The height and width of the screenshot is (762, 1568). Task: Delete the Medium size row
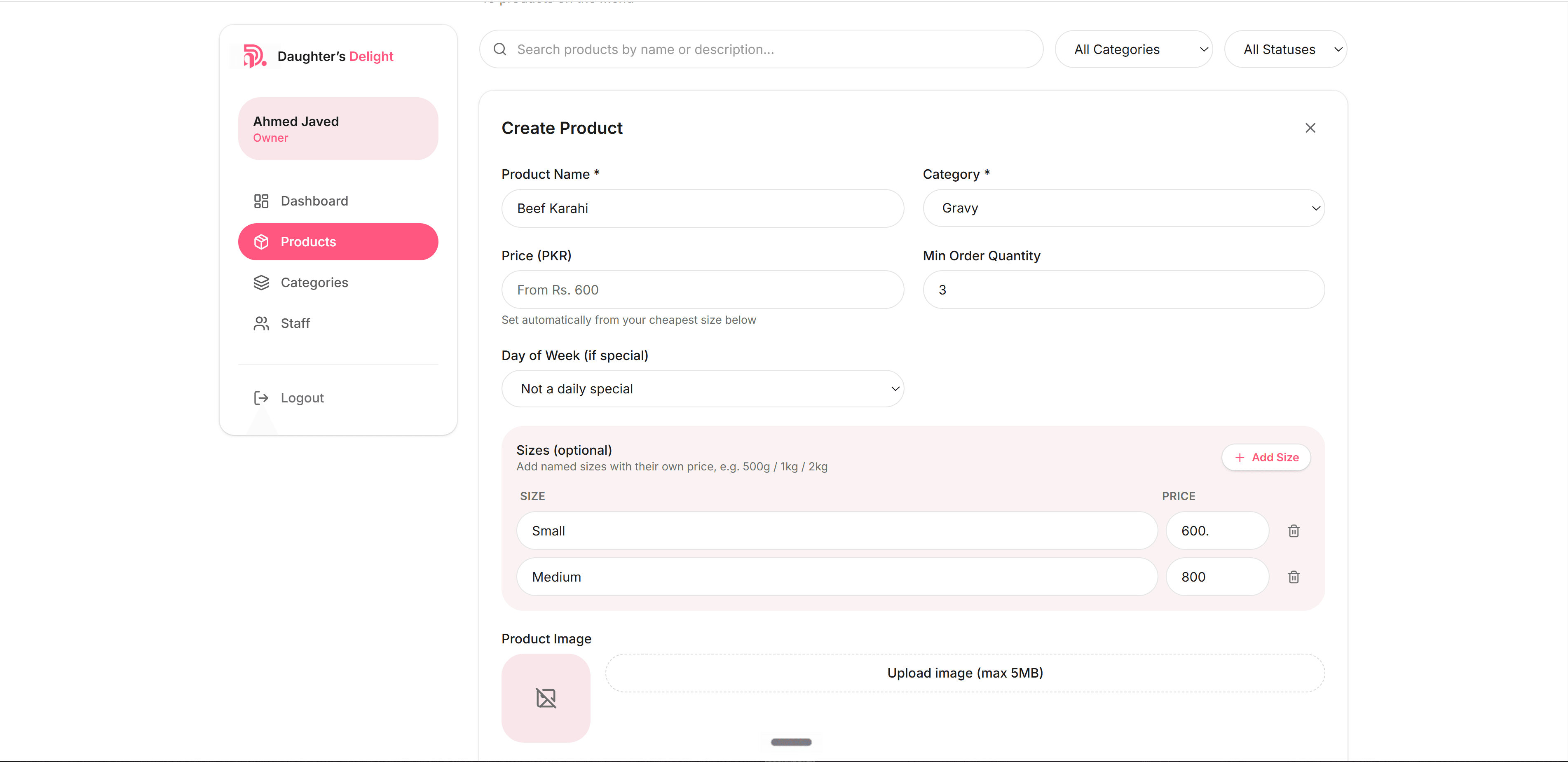pyautogui.click(x=1294, y=577)
